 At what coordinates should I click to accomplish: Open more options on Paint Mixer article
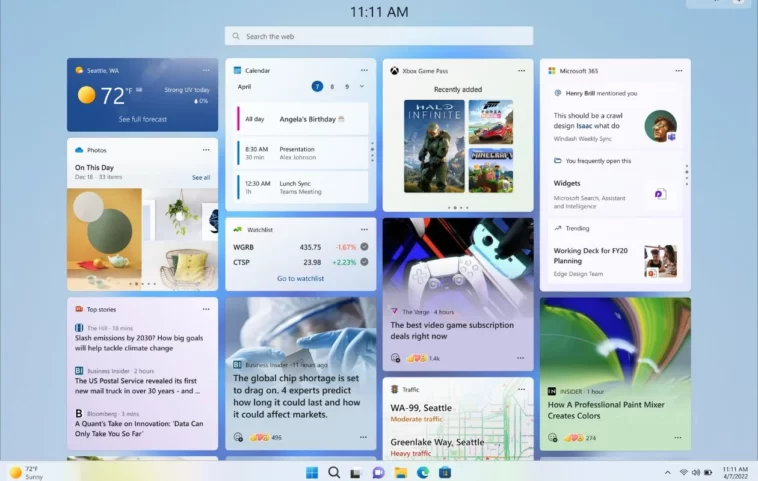tap(678, 437)
